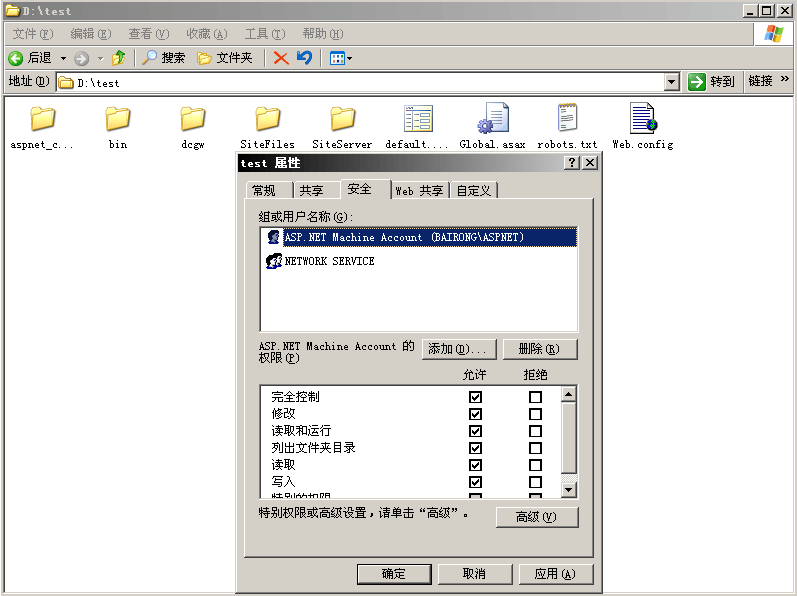Click the red Delete X icon
Image resolution: width=797 pixels, height=596 pixels.
(281, 58)
